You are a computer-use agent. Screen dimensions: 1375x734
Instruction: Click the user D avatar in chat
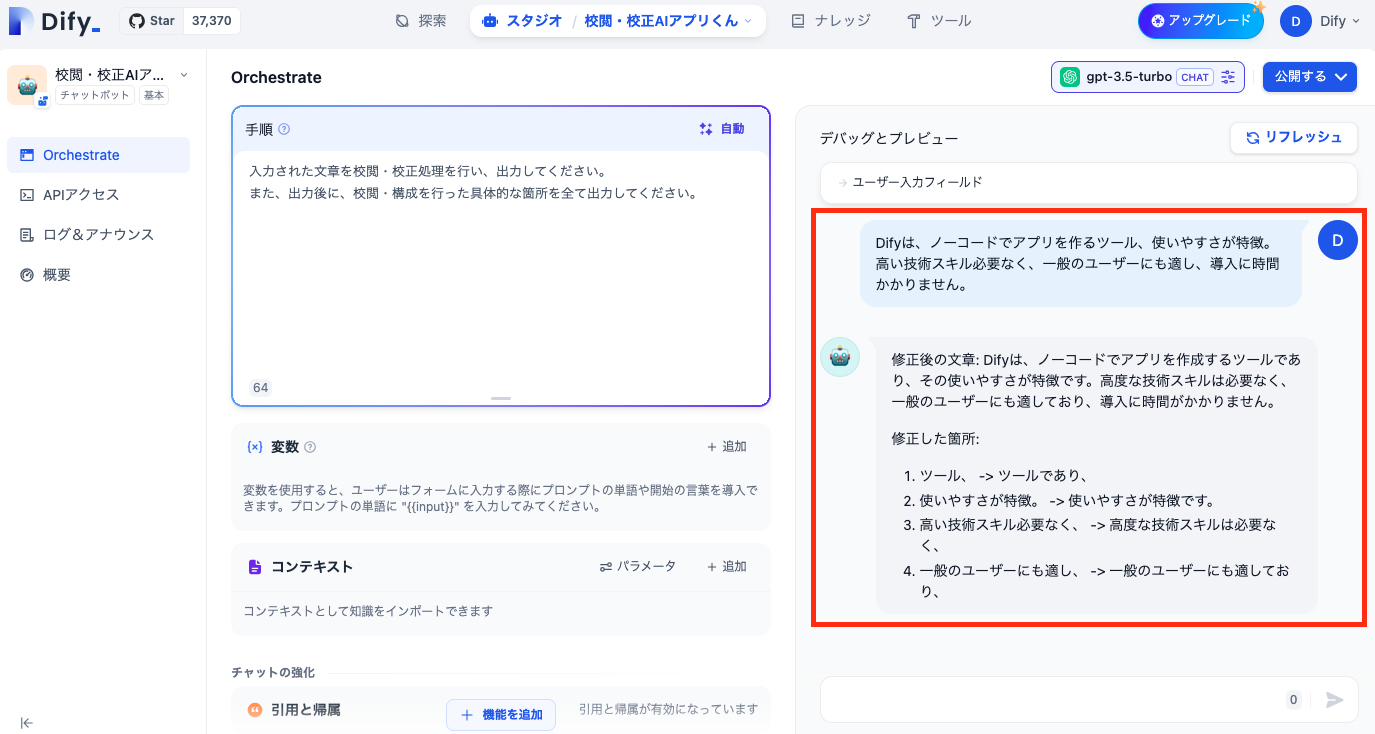pyautogui.click(x=1338, y=240)
